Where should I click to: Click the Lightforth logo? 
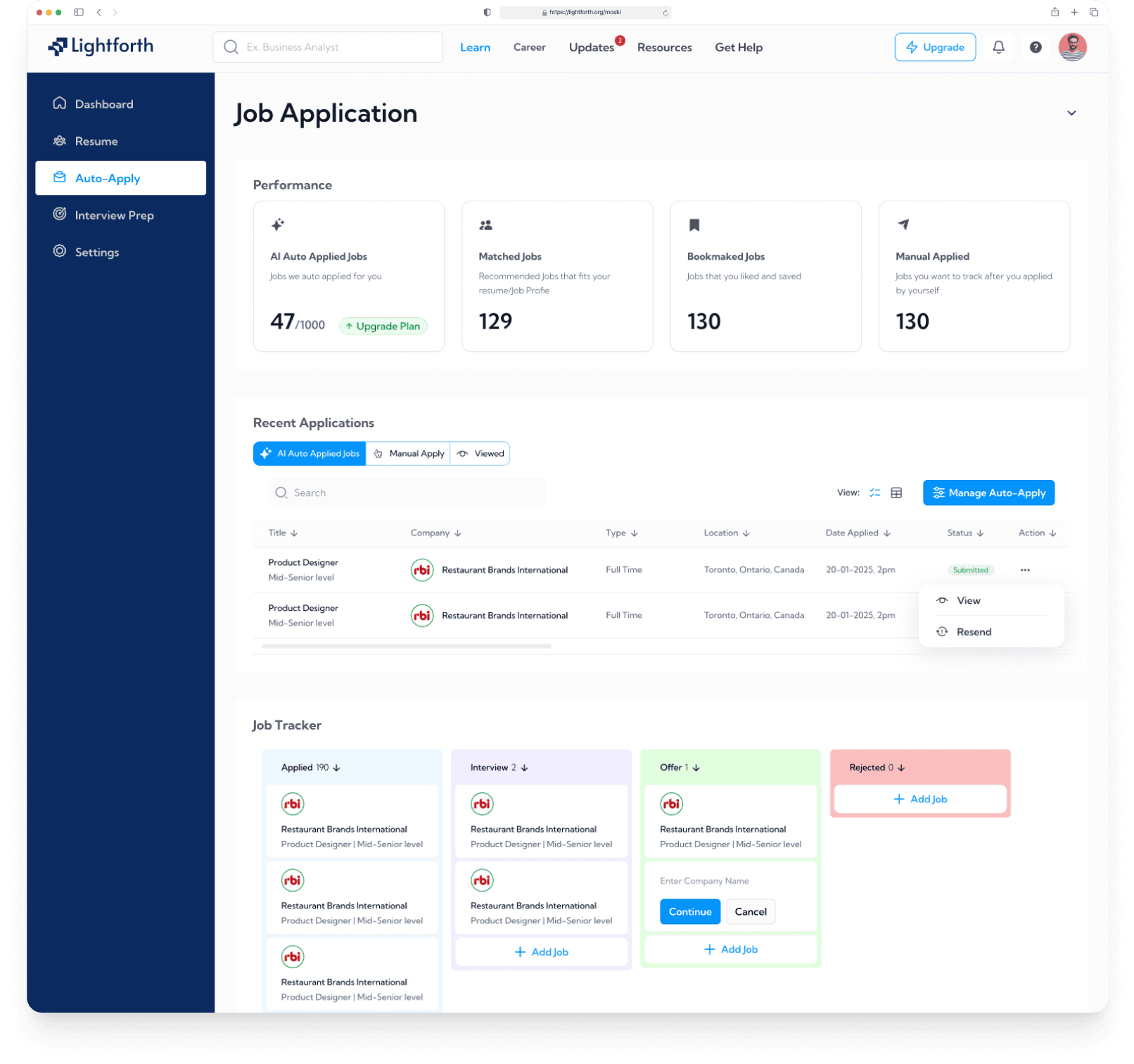(101, 46)
